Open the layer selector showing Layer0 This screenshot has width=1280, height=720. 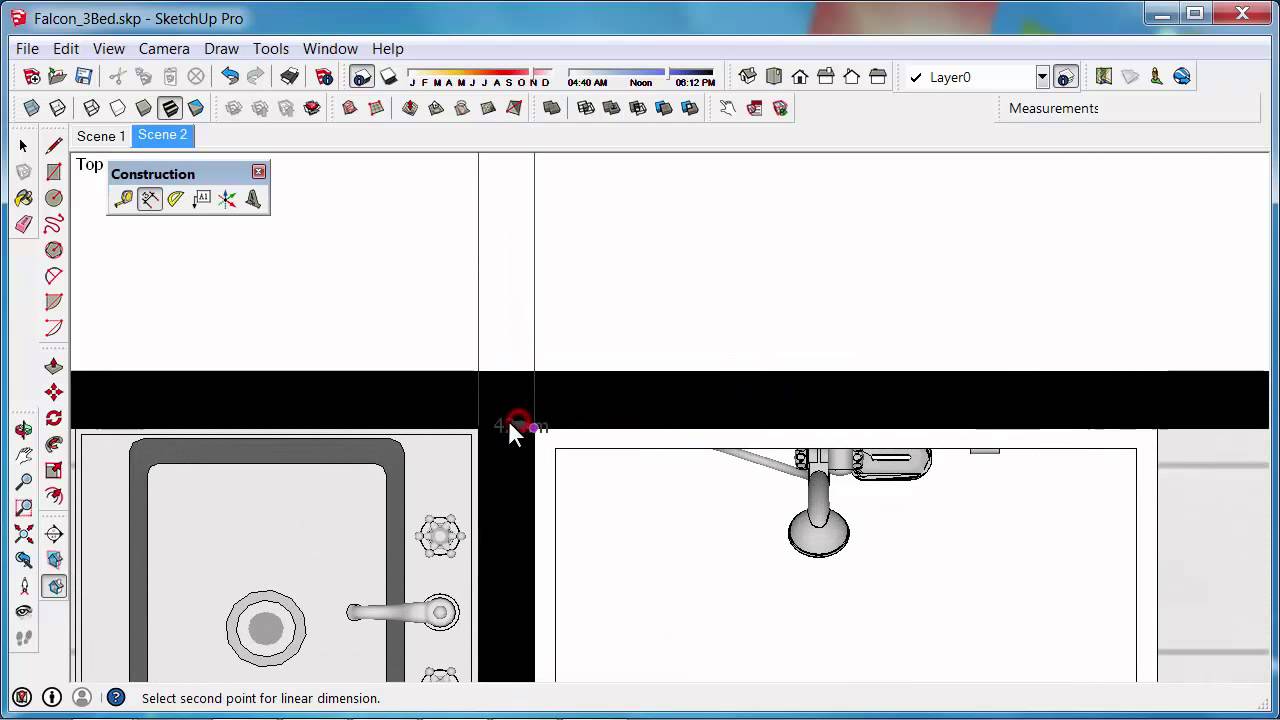977,77
